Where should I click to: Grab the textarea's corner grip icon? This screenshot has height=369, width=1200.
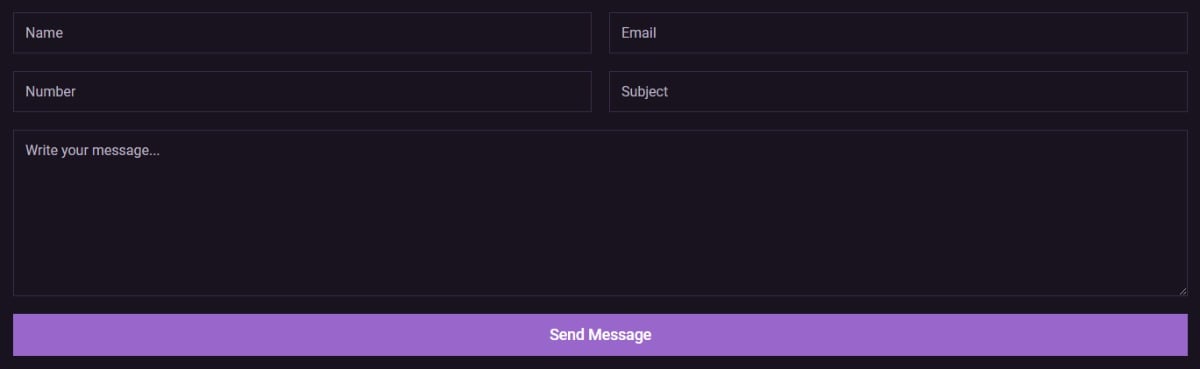click(1182, 290)
